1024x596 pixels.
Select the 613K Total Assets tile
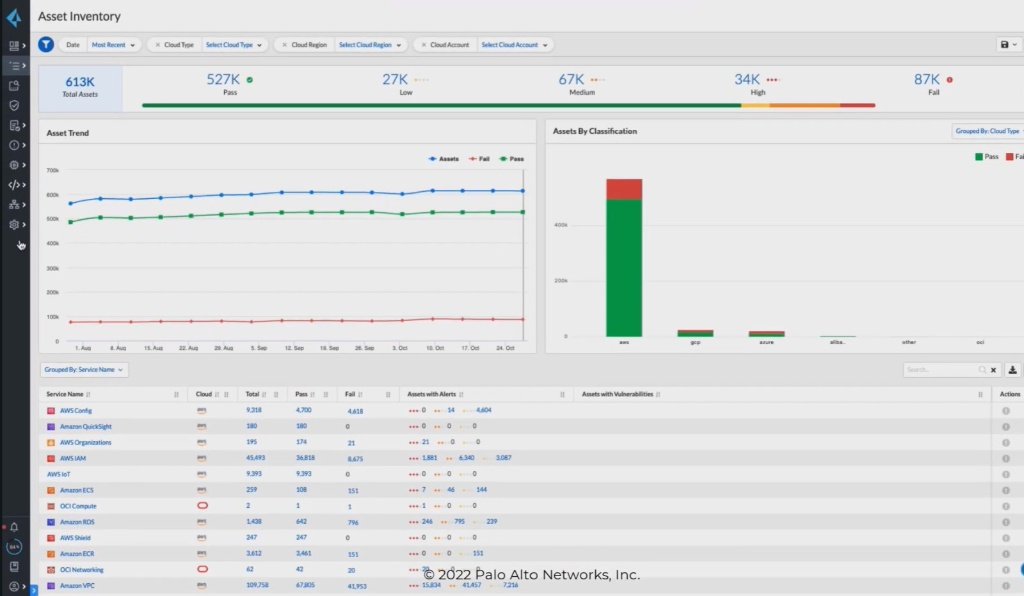80,87
